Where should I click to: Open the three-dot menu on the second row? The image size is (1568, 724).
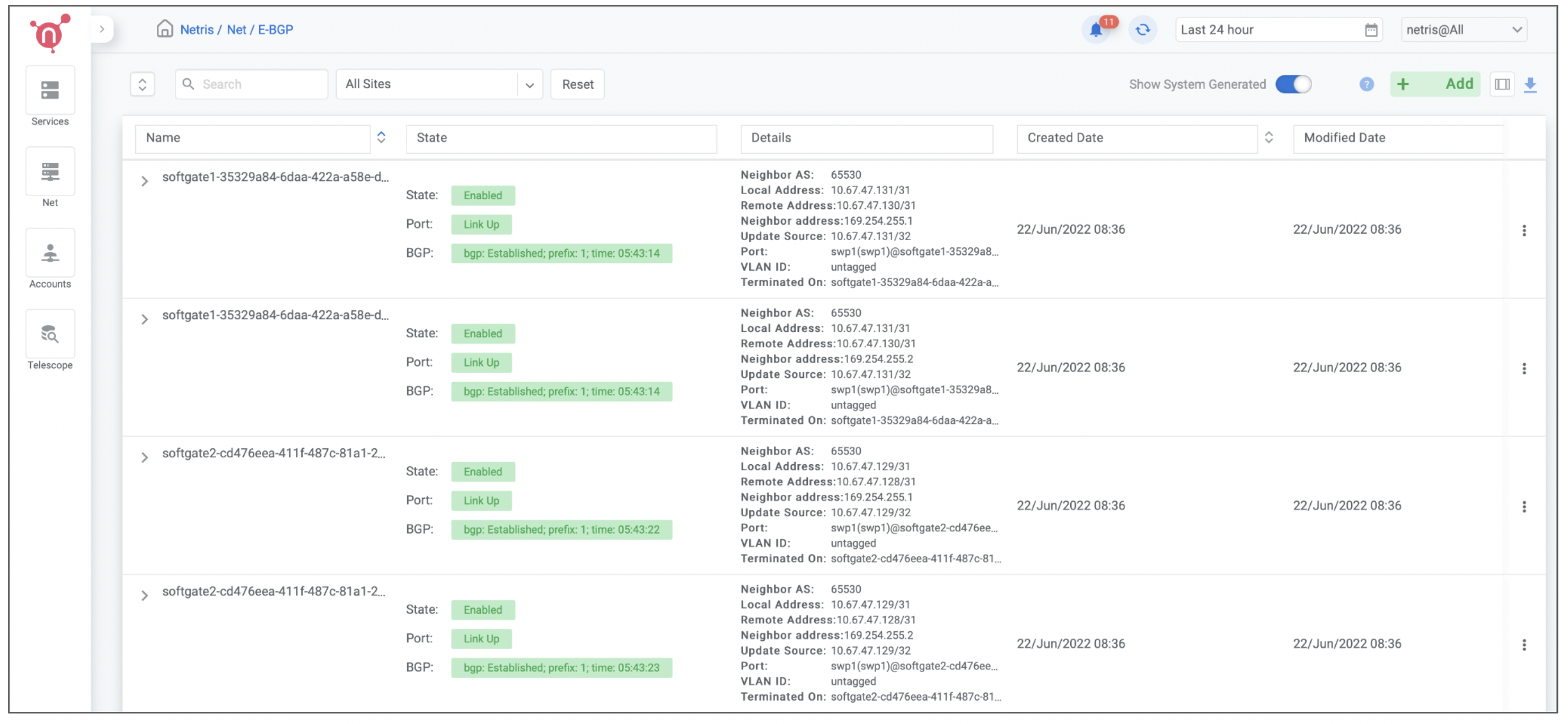tap(1525, 368)
